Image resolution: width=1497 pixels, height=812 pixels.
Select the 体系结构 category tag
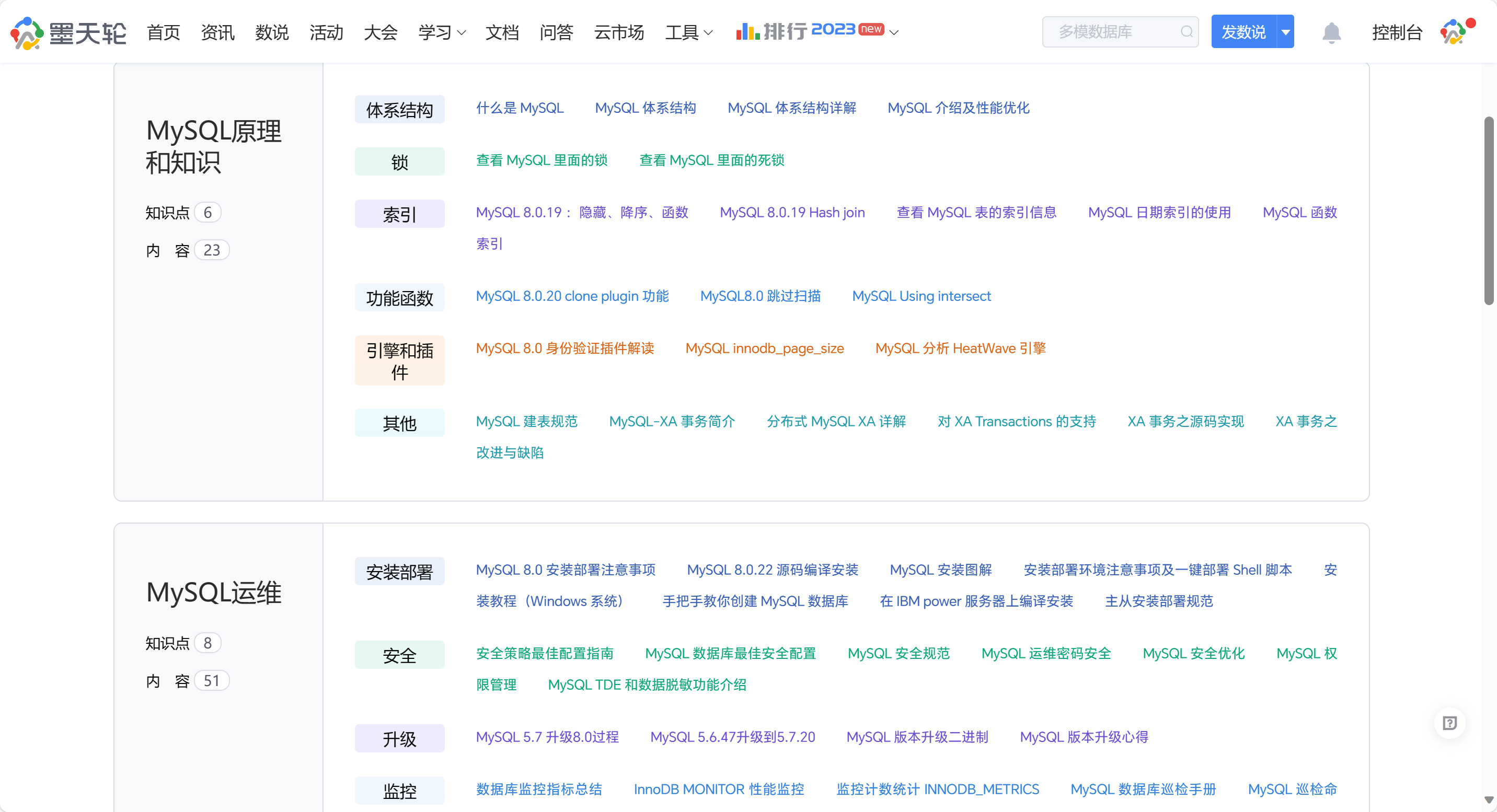point(400,109)
